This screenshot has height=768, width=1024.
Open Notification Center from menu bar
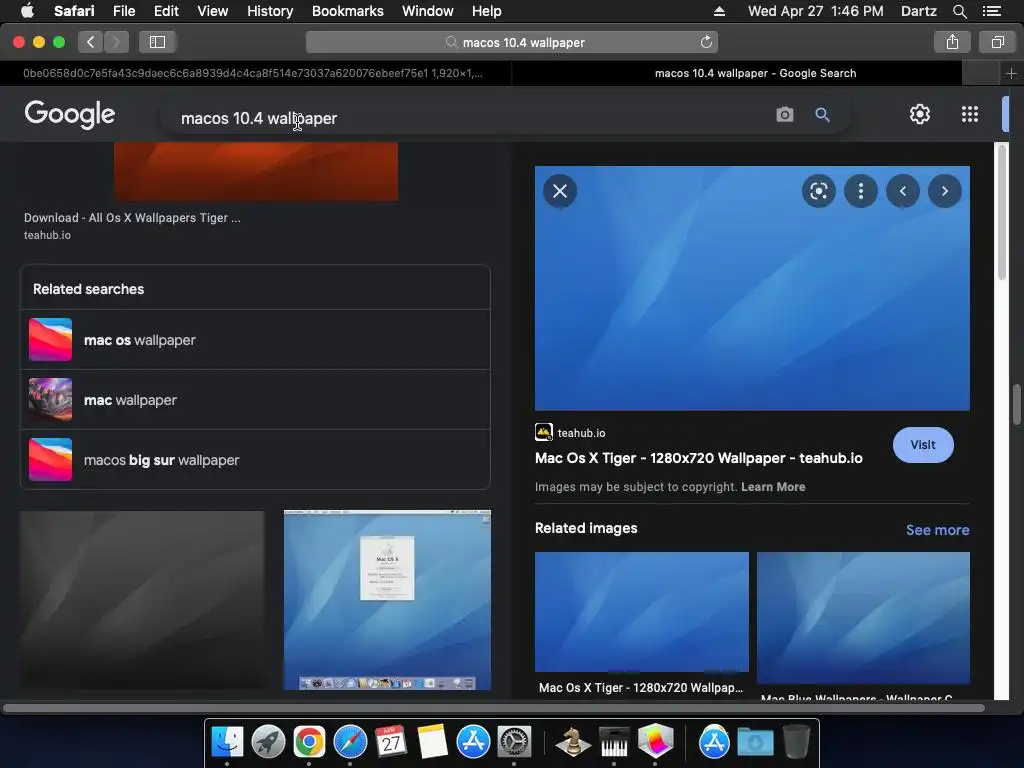point(991,11)
